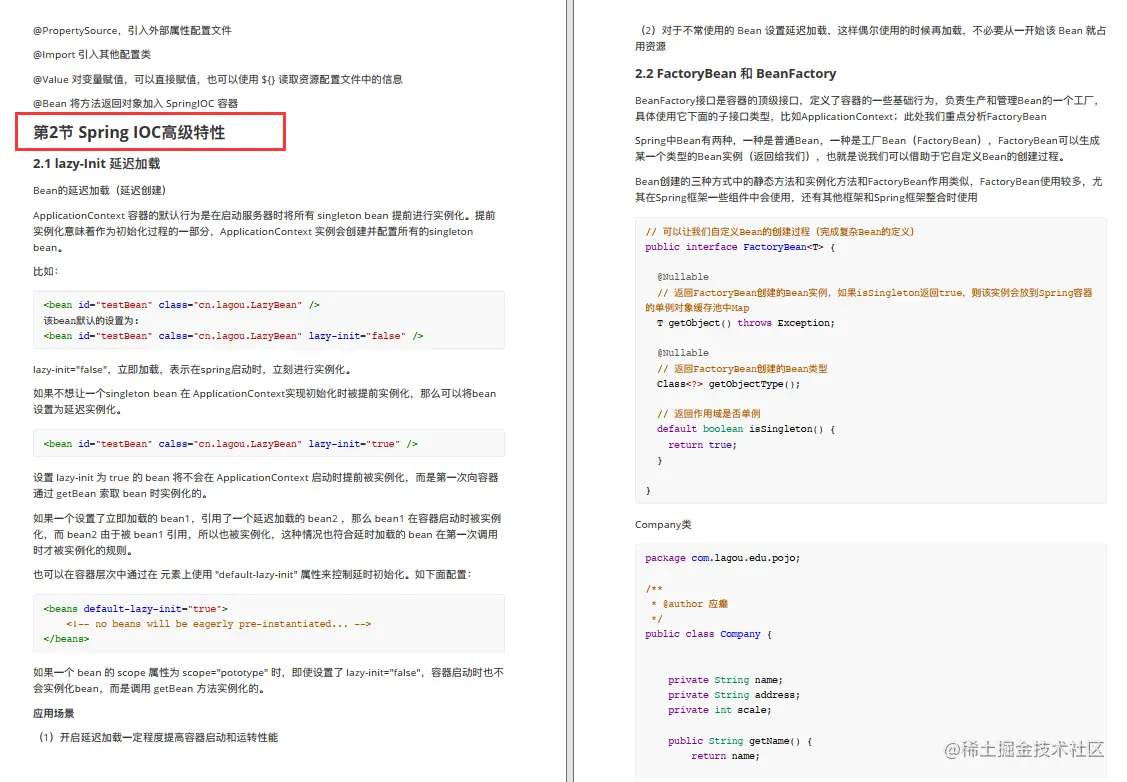The width and height of the screenshot is (1127, 782).
Task: Click the "比如:" label
Action: 45,271
